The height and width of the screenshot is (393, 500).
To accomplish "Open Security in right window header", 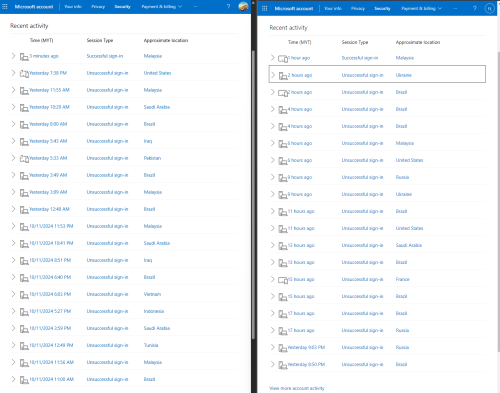I will (382, 9).
